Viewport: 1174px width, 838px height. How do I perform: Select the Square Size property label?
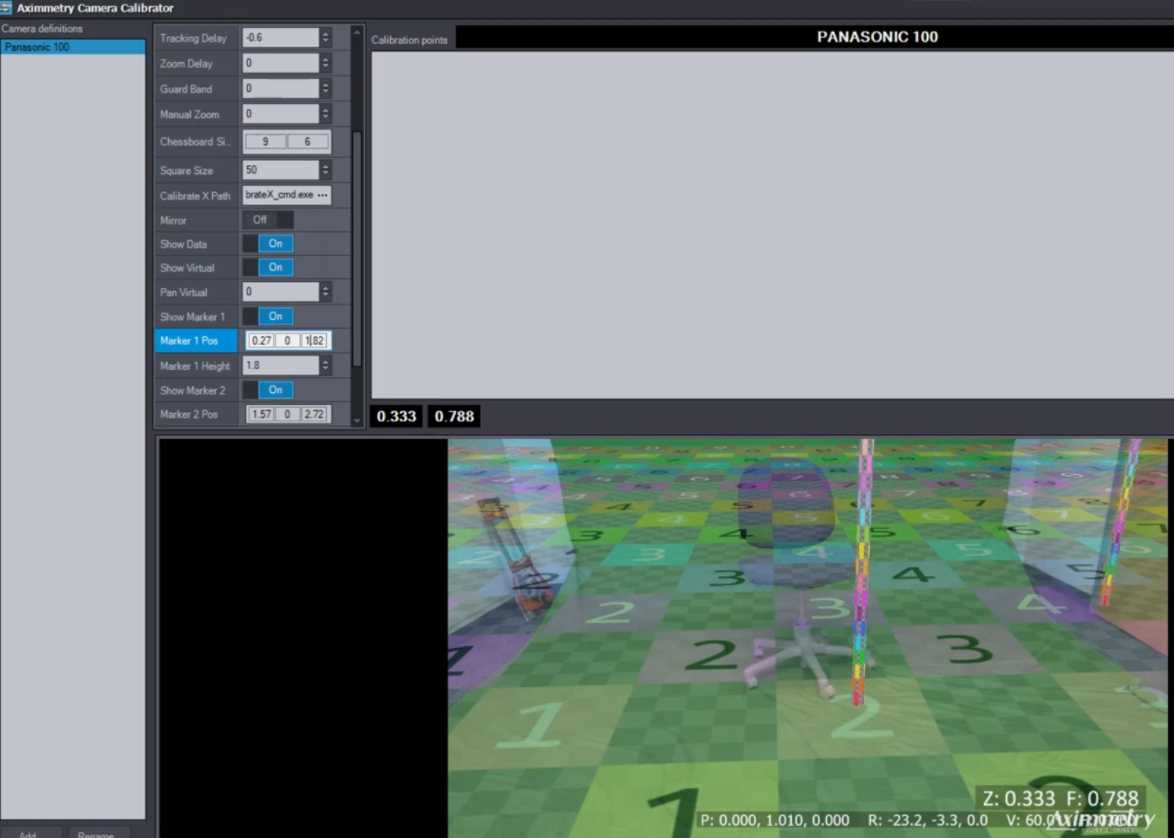(x=186, y=171)
